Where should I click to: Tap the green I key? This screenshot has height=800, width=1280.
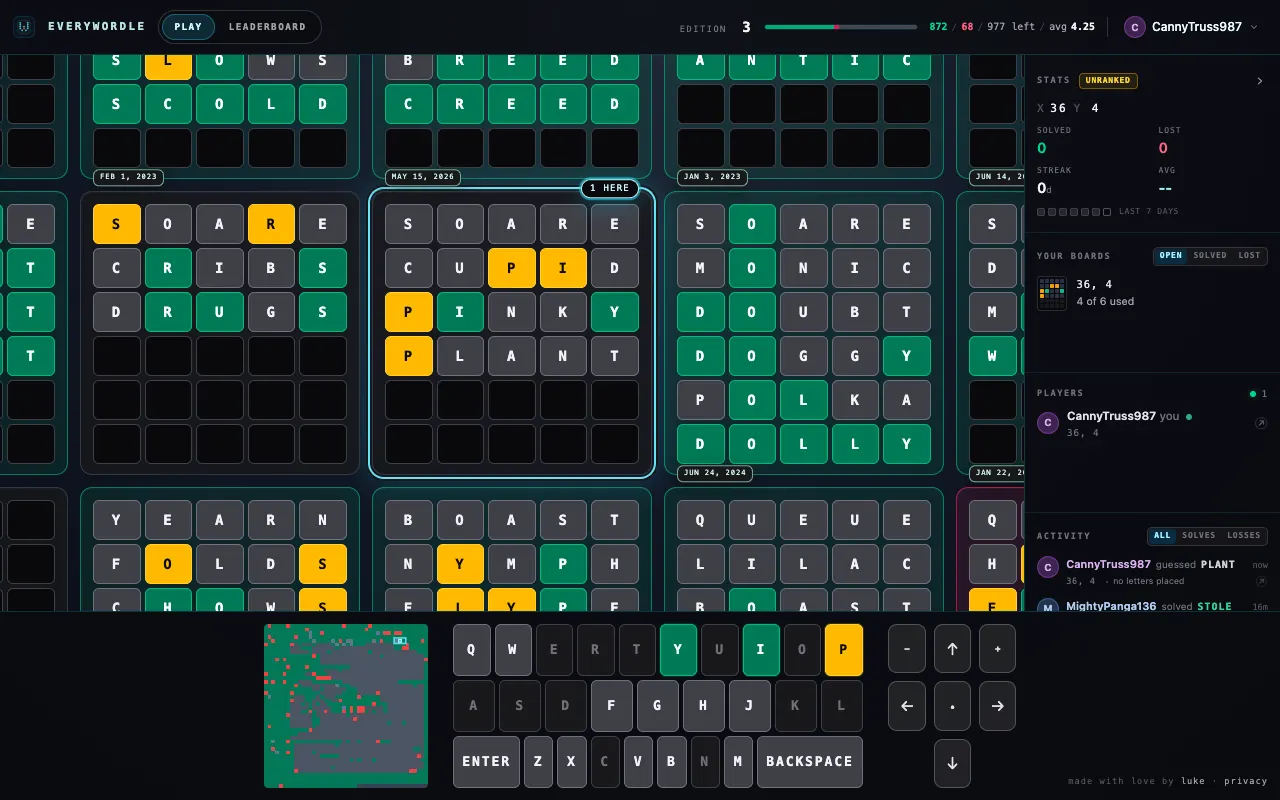click(x=761, y=650)
